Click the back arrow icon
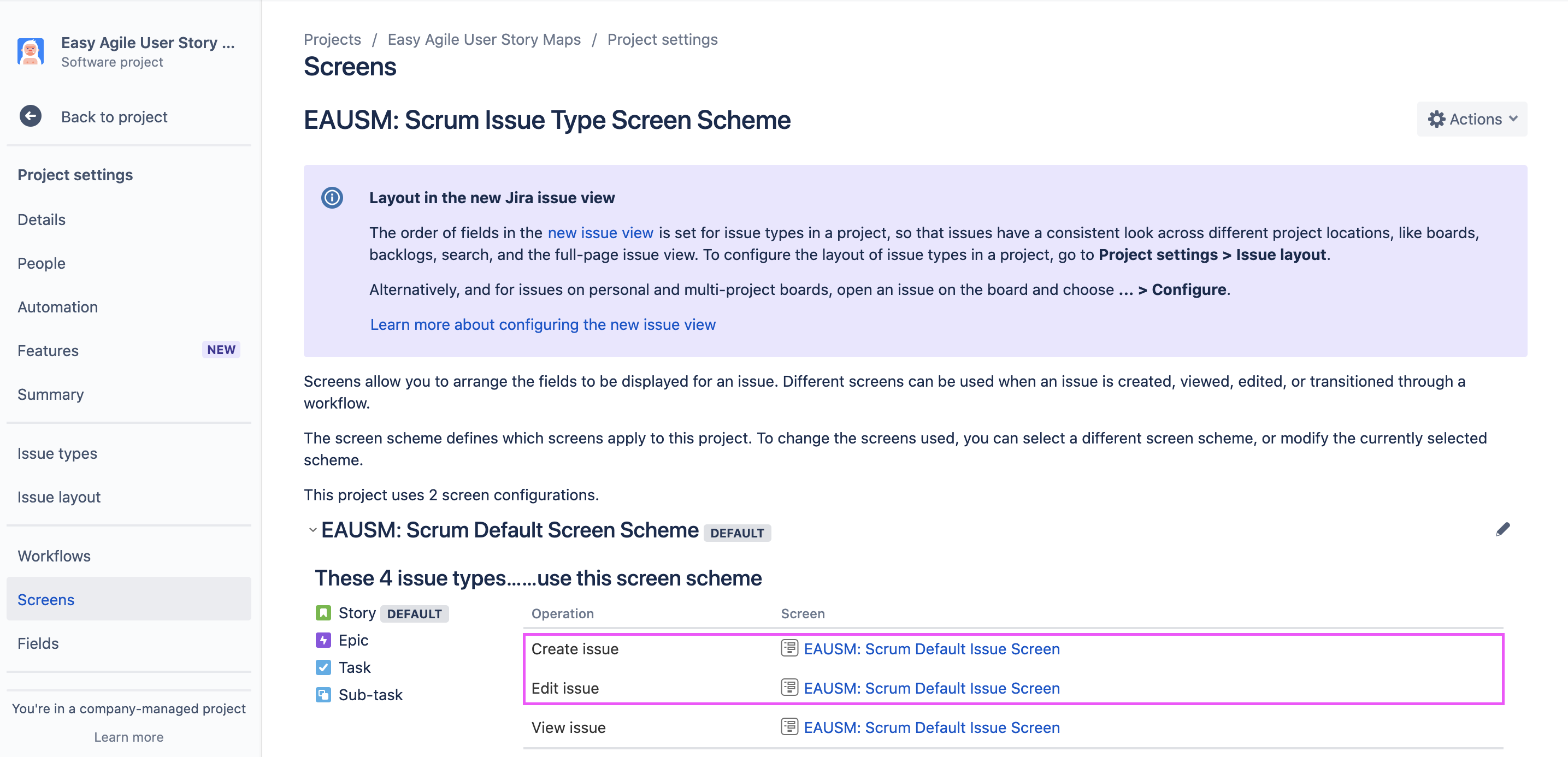Viewport: 1568px width, 757px height. coord(31,116)
